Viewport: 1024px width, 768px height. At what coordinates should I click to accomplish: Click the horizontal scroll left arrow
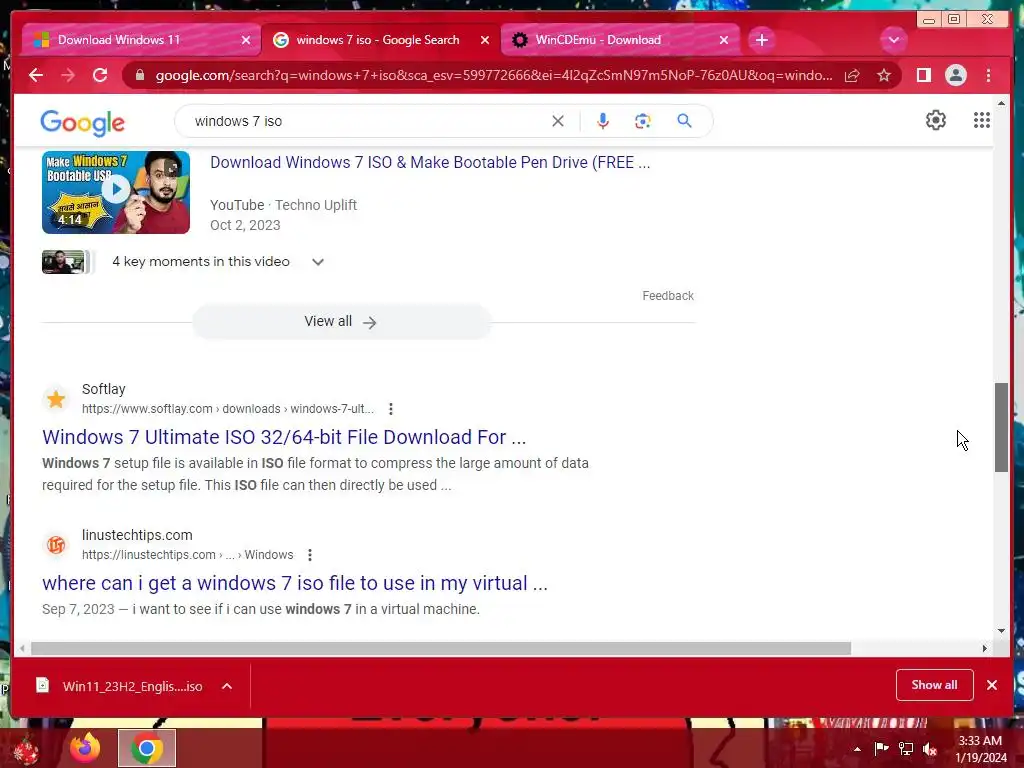(22, 648)
